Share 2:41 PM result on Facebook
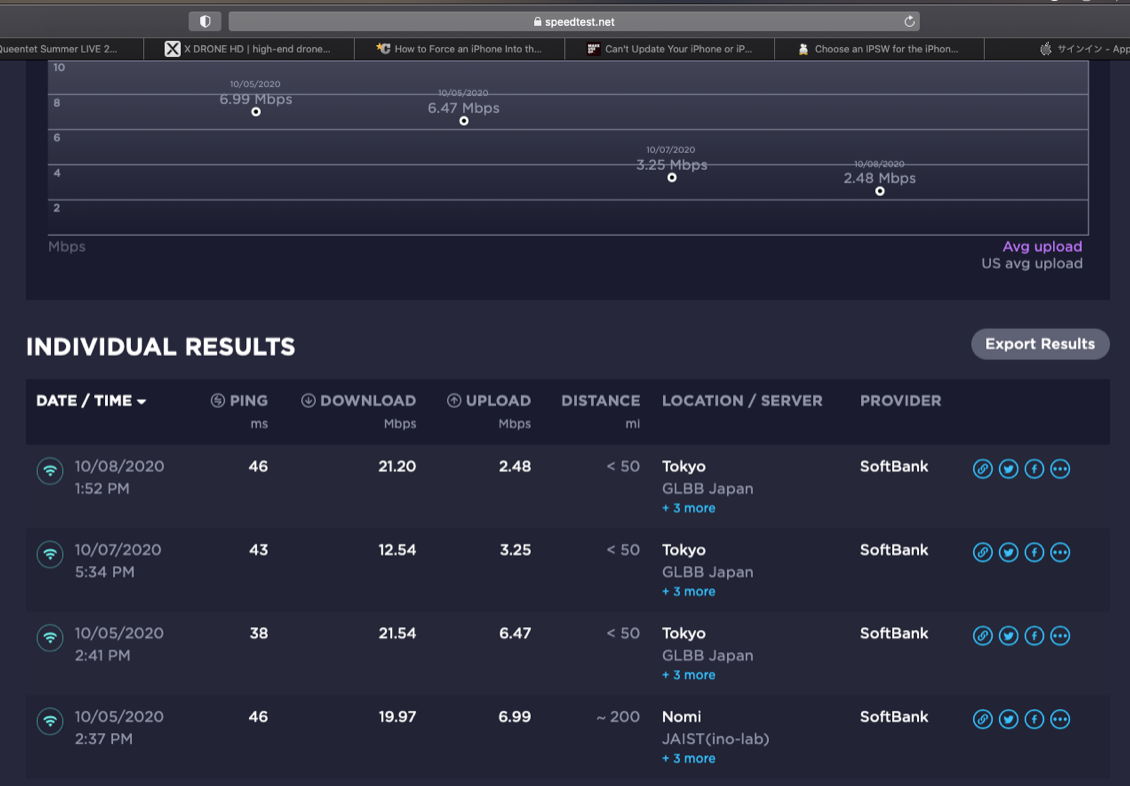1130x786 pixels. pos(1034,636)
